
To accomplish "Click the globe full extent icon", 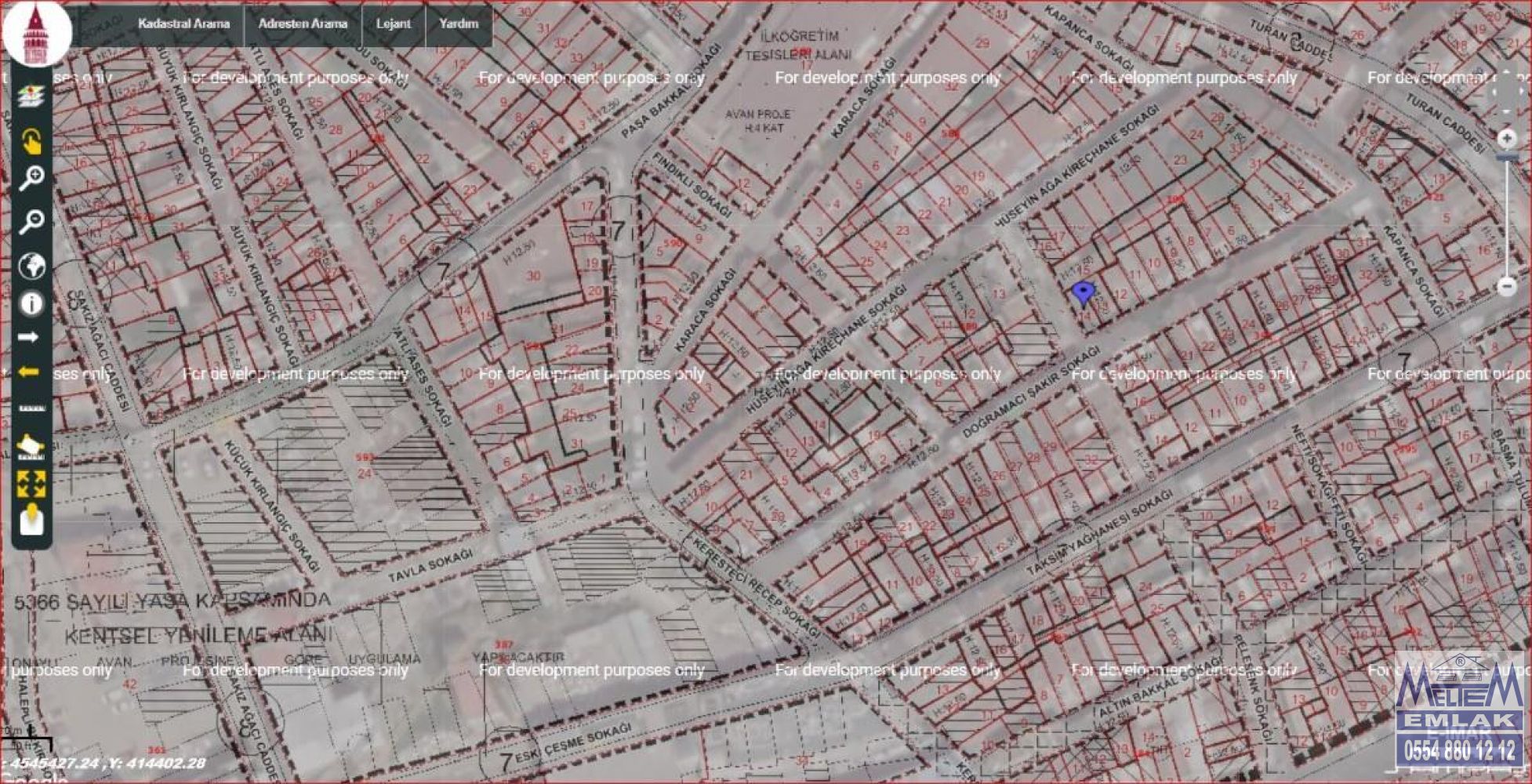I will [x=31, y=266].
